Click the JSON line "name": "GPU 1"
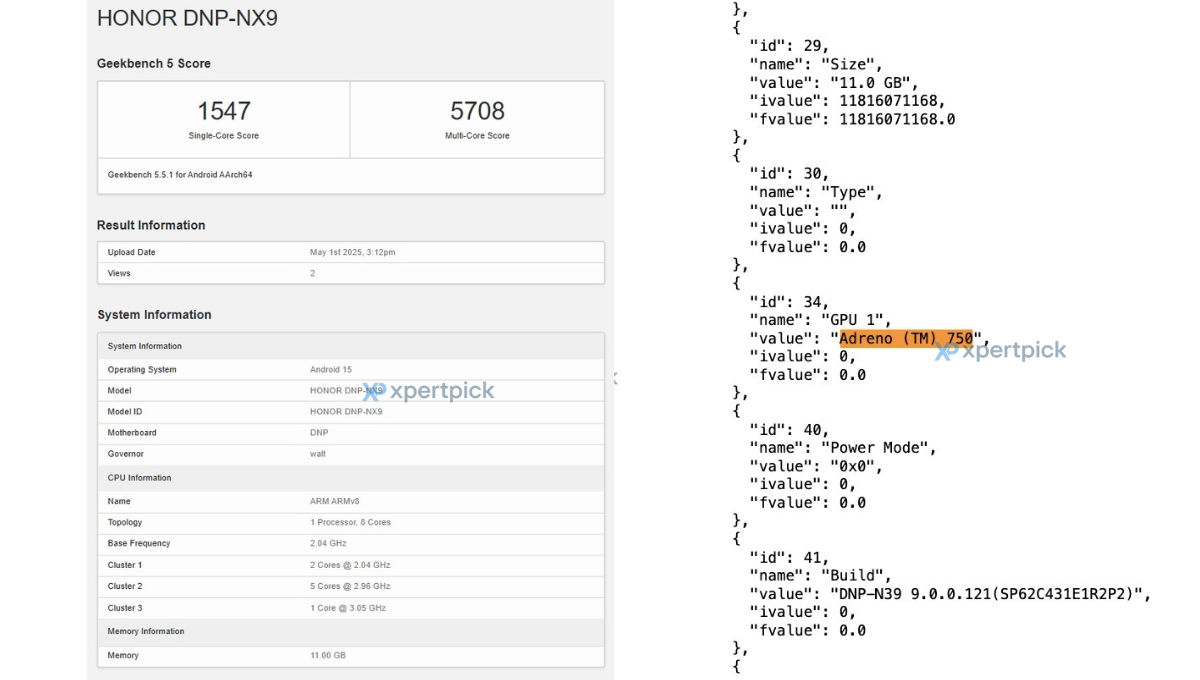This screenshot has height=680, width=1200. [x=821, y=320]
